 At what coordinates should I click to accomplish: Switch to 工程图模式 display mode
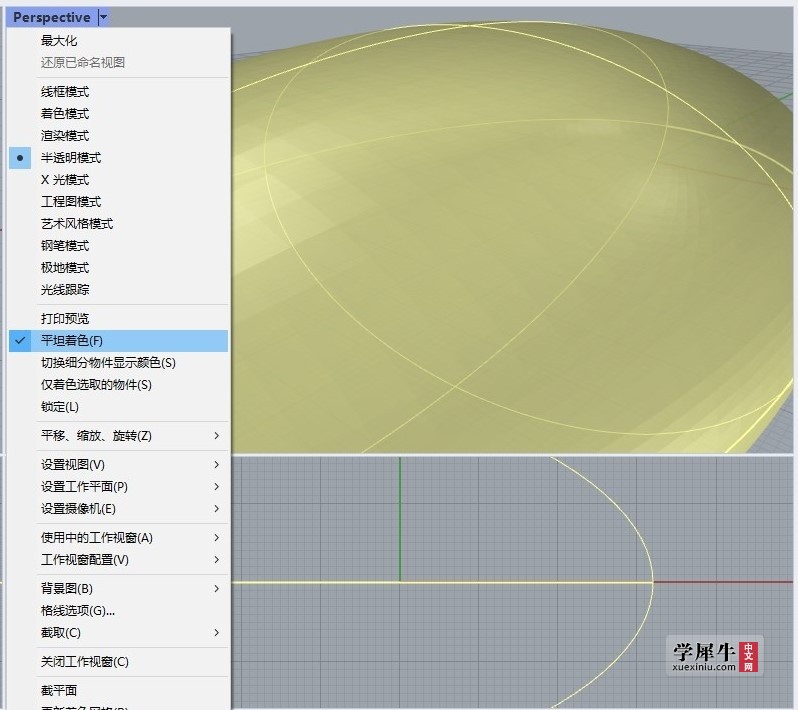coord(119,202)
